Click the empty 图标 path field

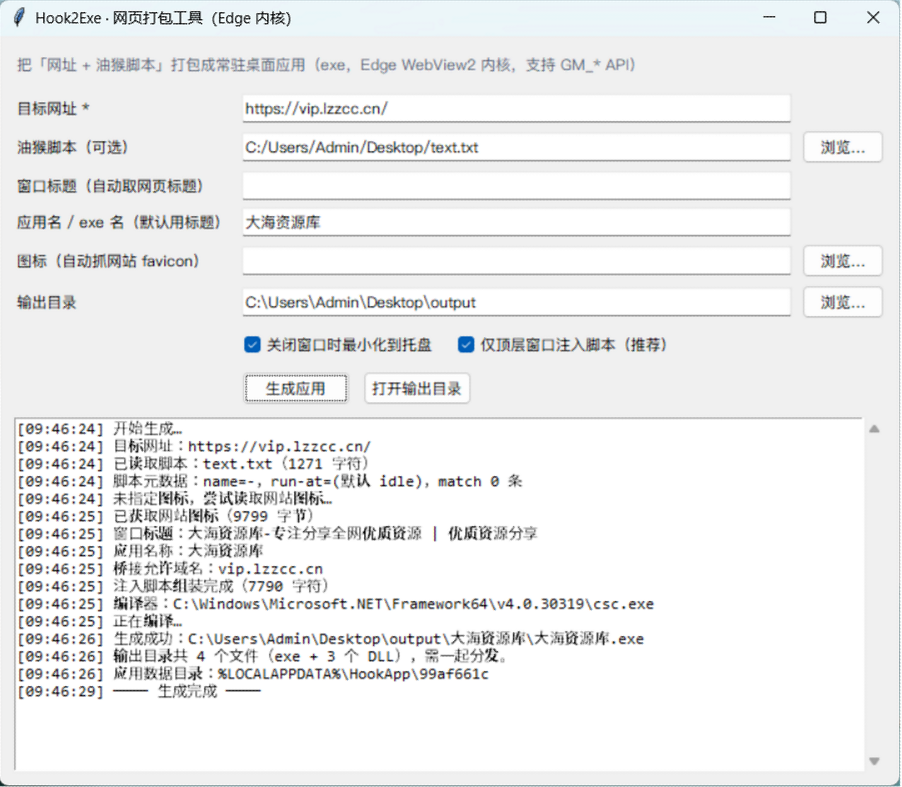(x=517, y=261)
